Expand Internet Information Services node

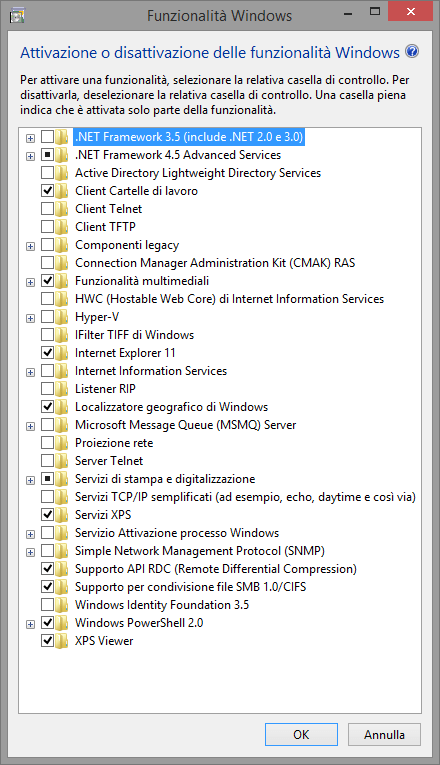coord(30,373)
